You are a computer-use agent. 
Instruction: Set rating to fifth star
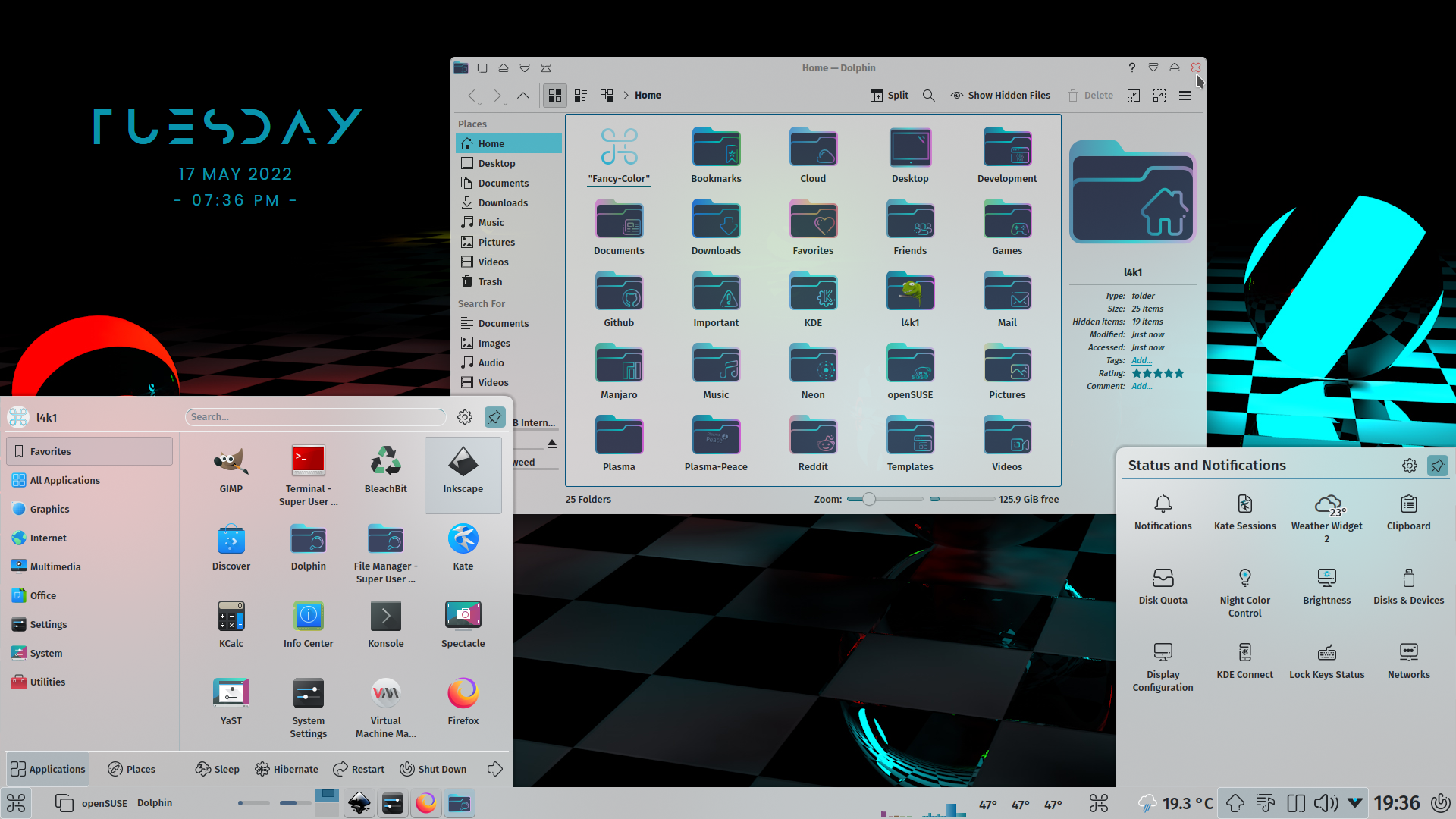tap(1179, 374)
